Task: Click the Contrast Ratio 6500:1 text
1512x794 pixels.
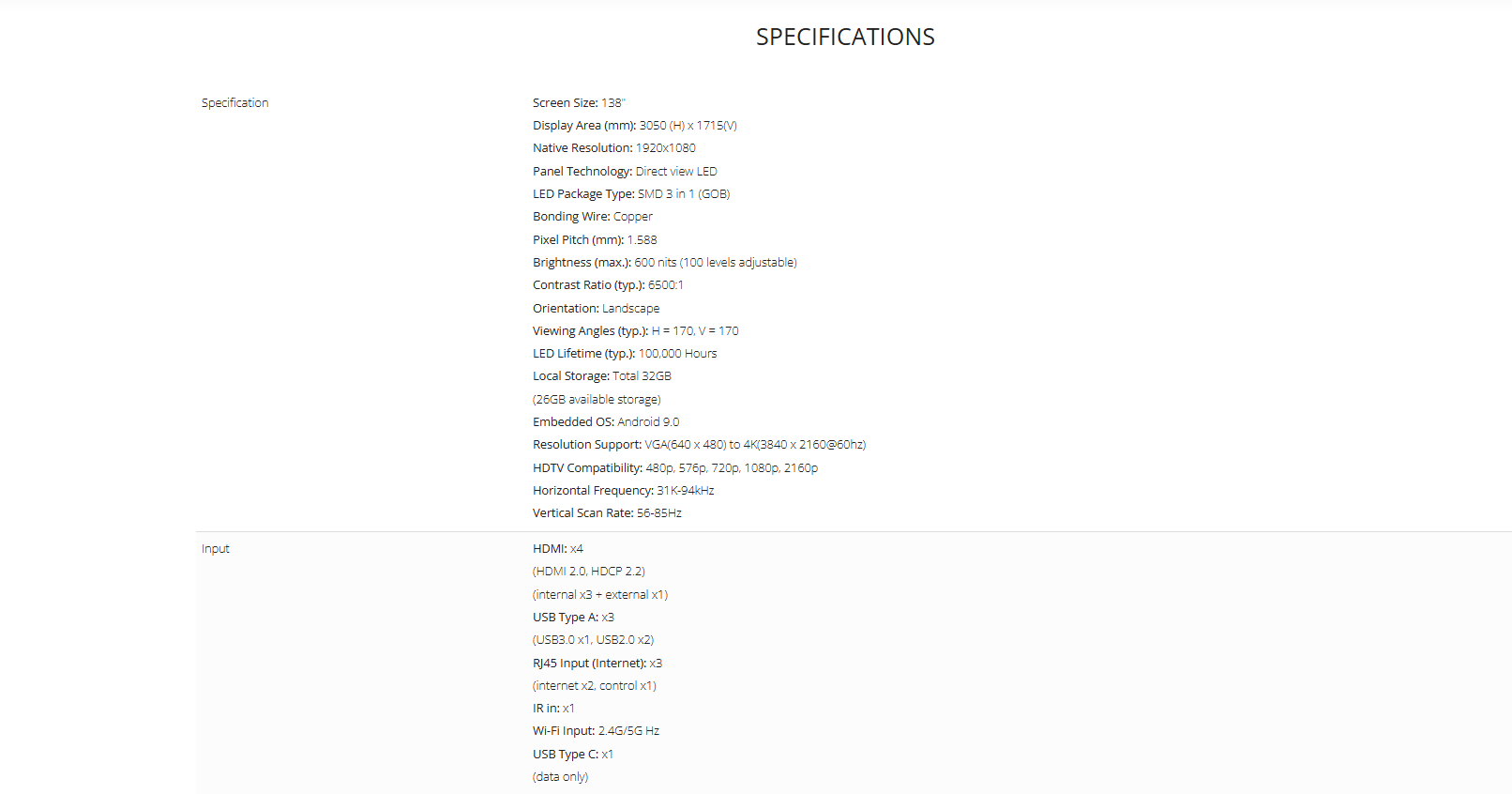Action: [x=608, y=285]
